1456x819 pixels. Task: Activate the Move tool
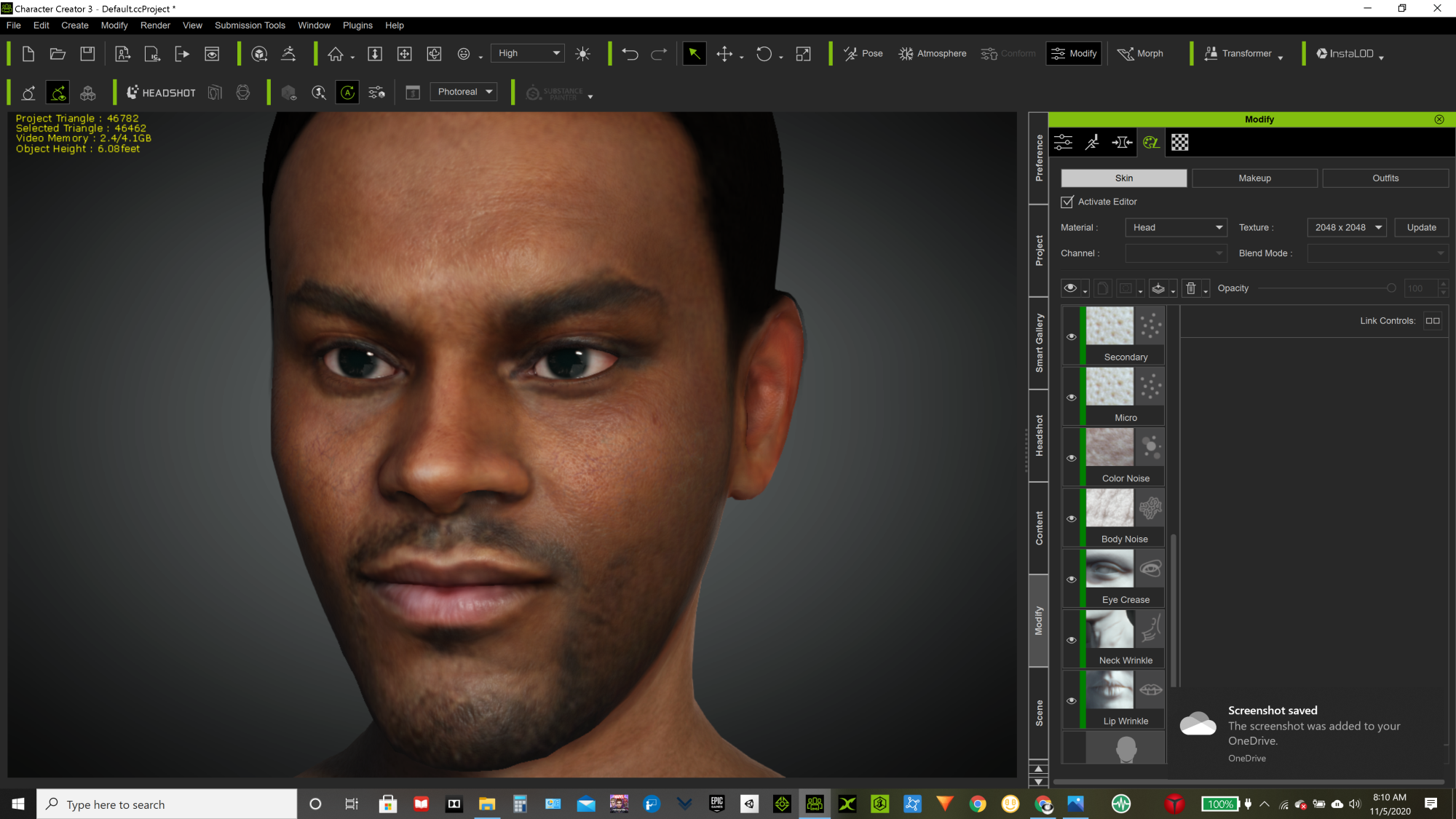tap(724, 54)
